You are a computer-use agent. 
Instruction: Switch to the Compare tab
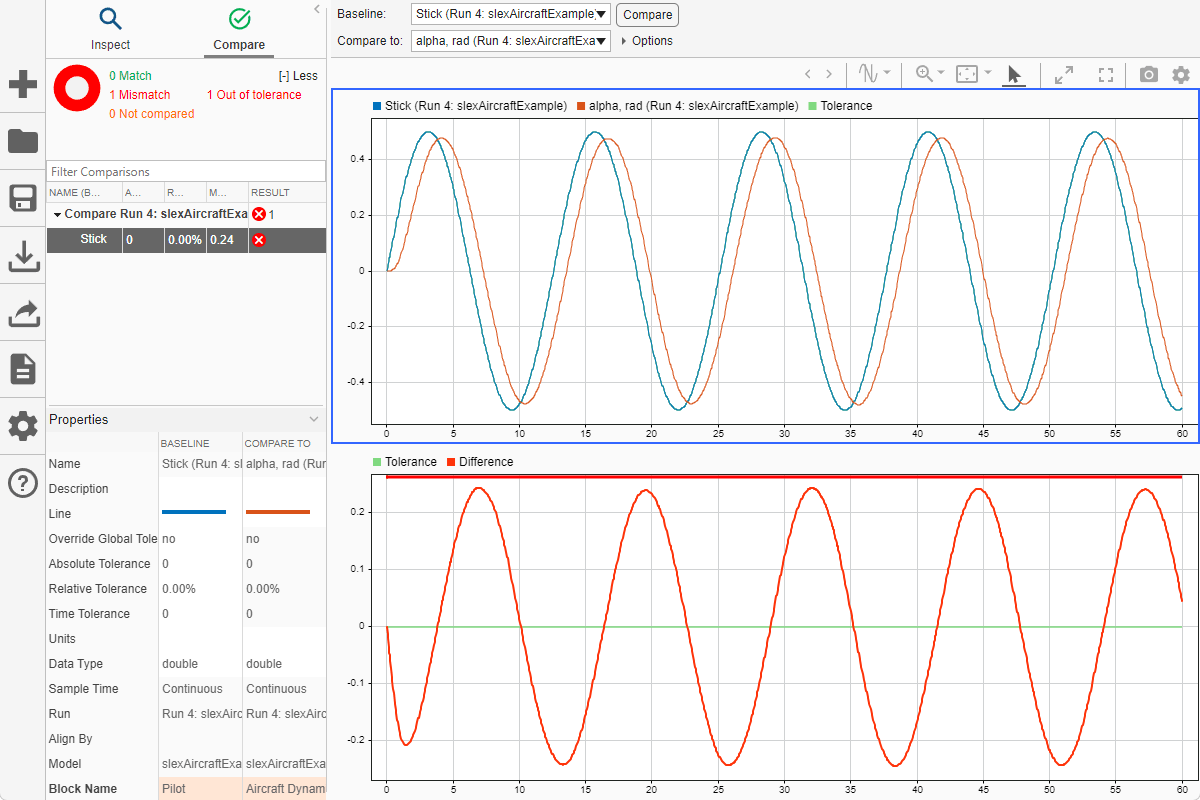click(x=238, y=30)
